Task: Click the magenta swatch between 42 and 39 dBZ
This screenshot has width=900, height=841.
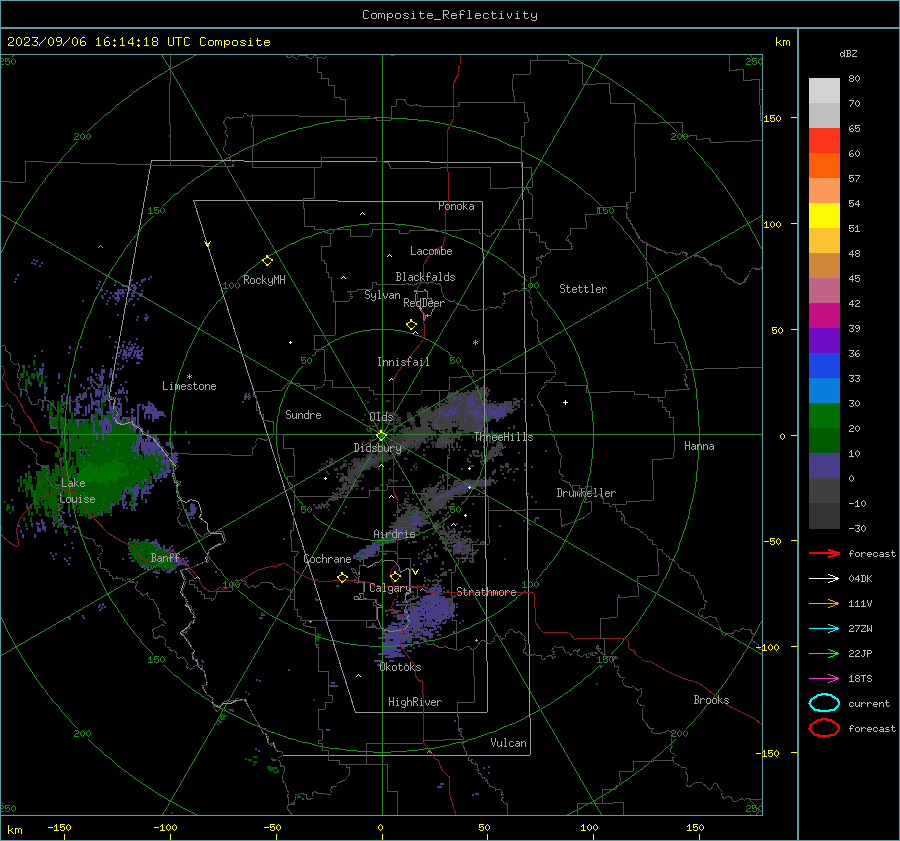Action: click(x=824, y=316)
